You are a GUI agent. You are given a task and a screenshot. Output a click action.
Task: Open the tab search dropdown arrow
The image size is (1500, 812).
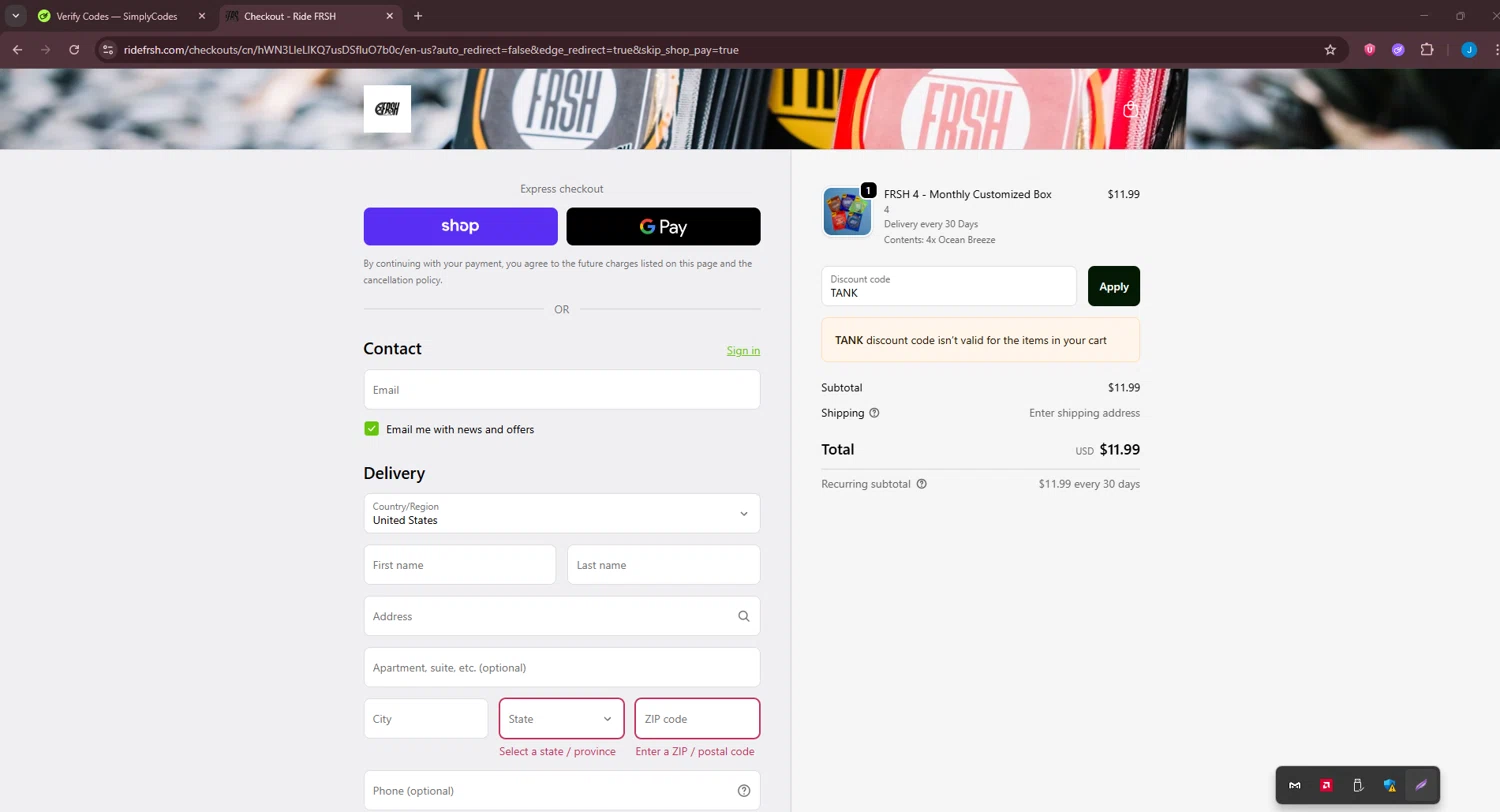point(16,16)
